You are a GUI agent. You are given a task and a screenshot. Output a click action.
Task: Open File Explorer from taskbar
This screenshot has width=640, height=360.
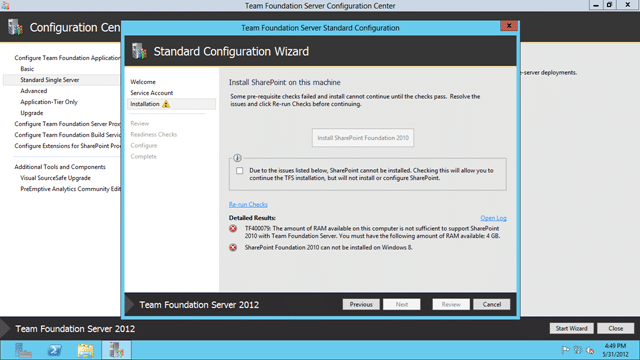pyautogui.click(x=85, y=350)
